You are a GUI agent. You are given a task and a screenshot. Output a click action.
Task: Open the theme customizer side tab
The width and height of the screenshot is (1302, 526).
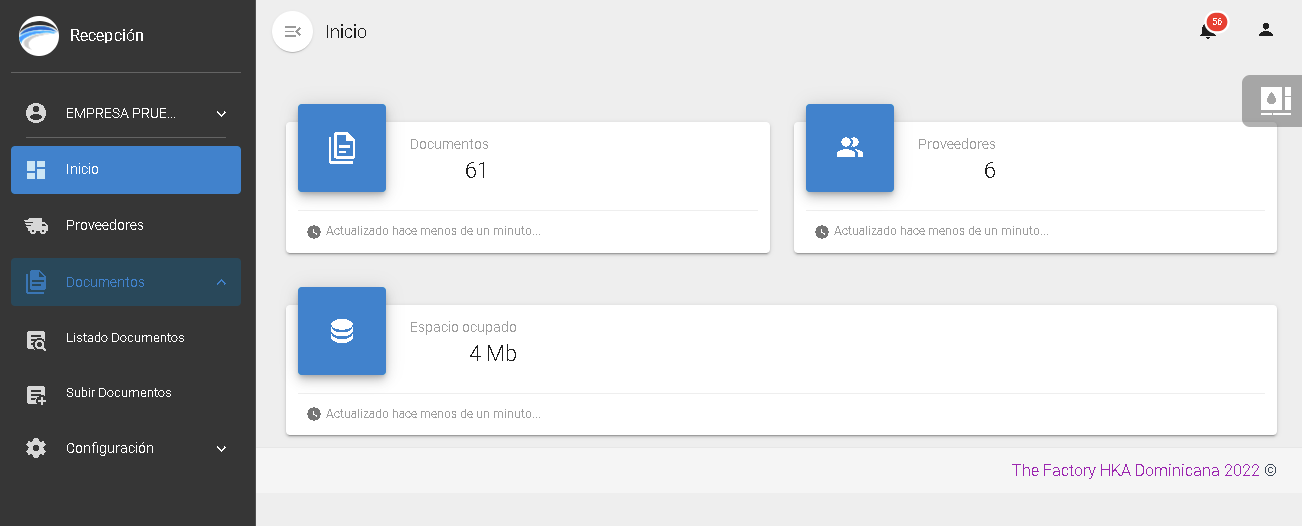1272,100
